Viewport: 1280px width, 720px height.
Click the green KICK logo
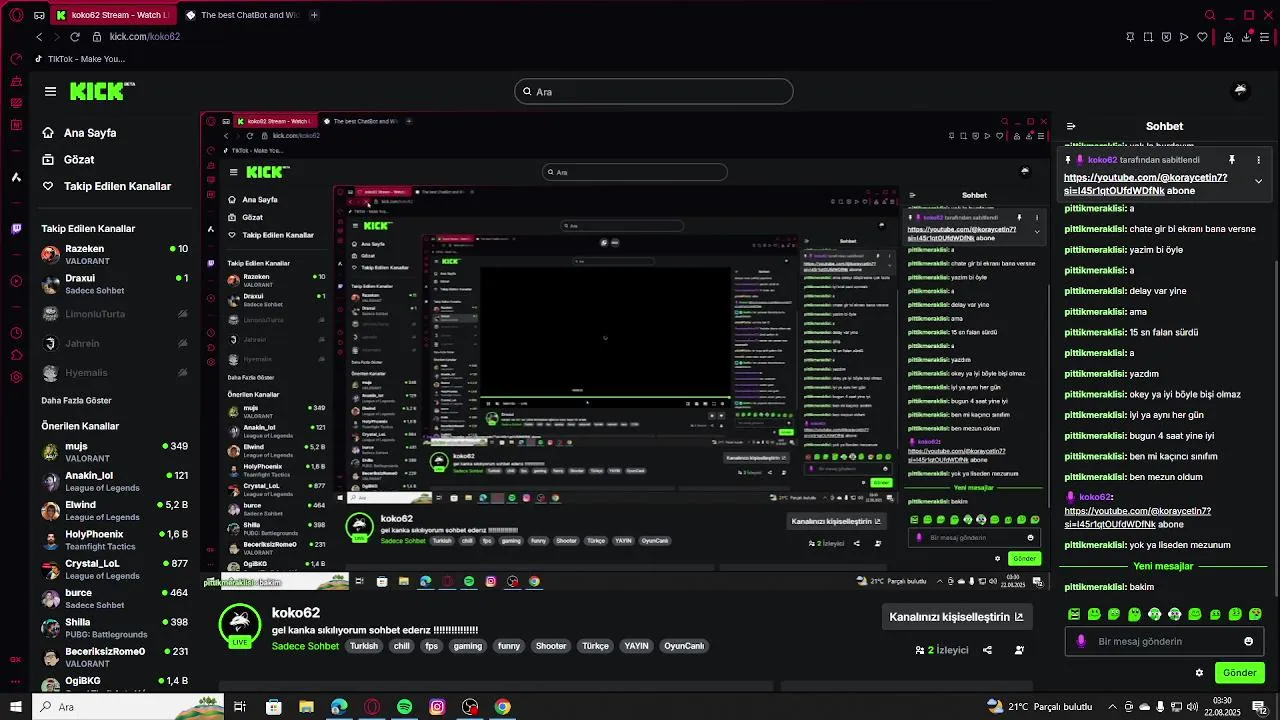[x=102, y=91]
